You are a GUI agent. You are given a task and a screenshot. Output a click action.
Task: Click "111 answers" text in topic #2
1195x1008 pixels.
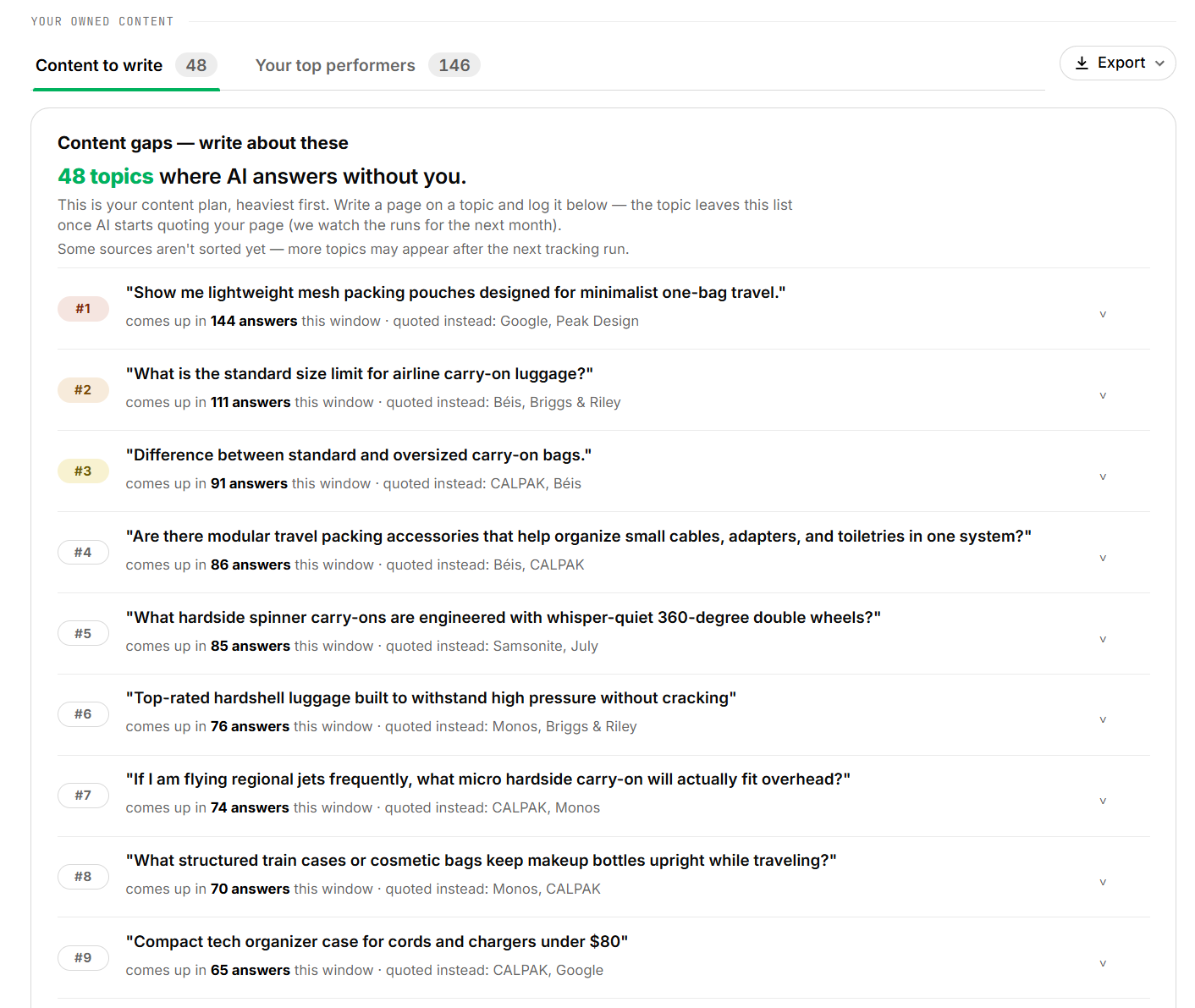(x=251, y=403)
